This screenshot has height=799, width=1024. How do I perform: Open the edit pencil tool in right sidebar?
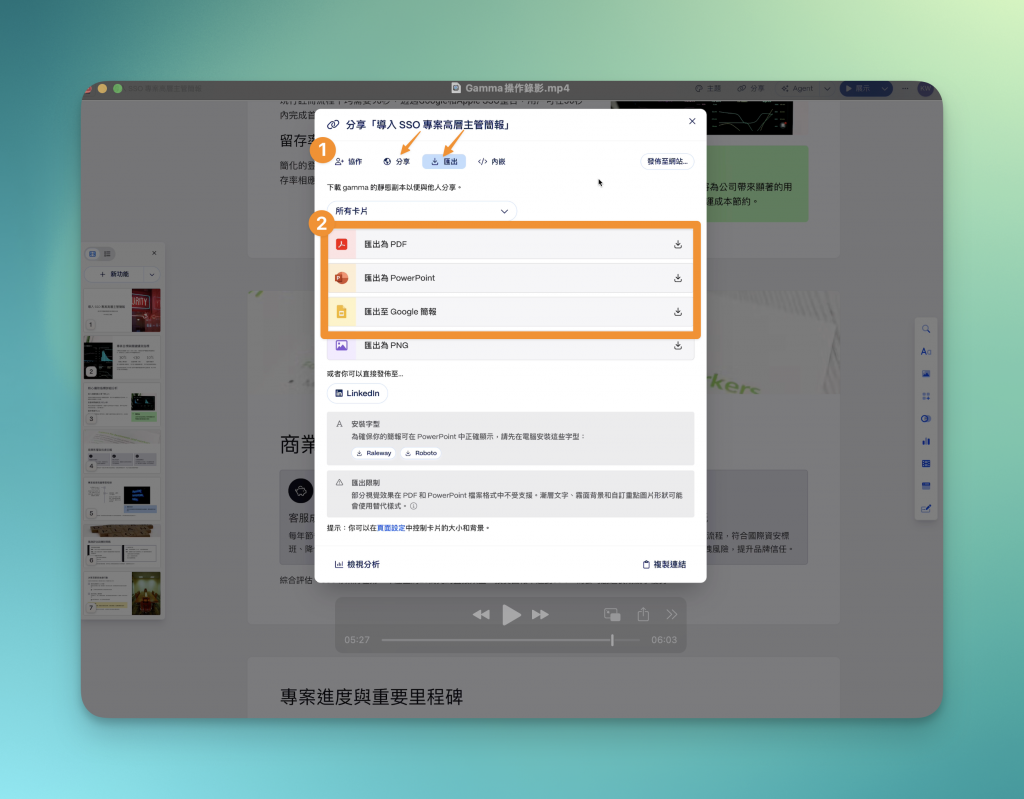click(926, 508)
